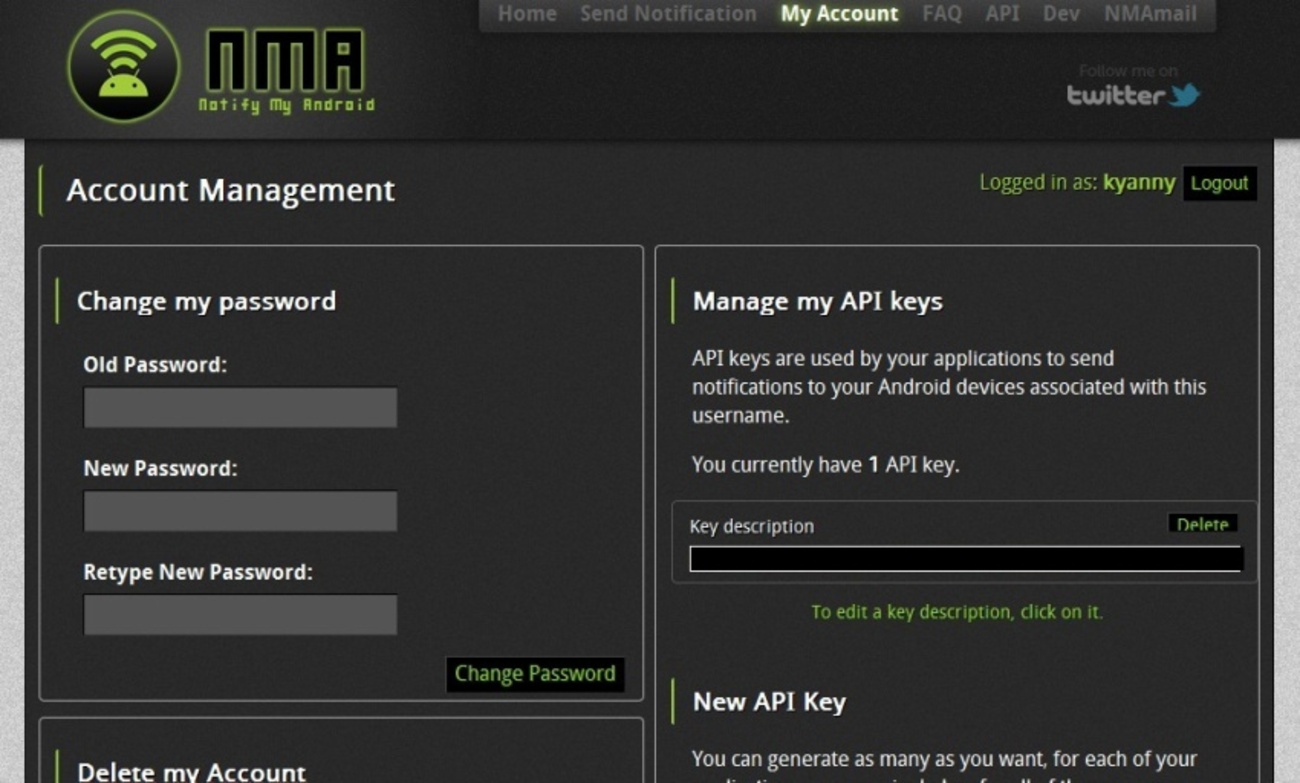Viewport: 1300px width, 783px height.
Task: Open the FAQ page
Action: click(941, 14)
